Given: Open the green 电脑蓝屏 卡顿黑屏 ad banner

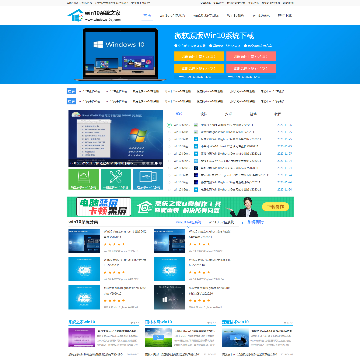Looking at the screenshot, I should point(180,207).
